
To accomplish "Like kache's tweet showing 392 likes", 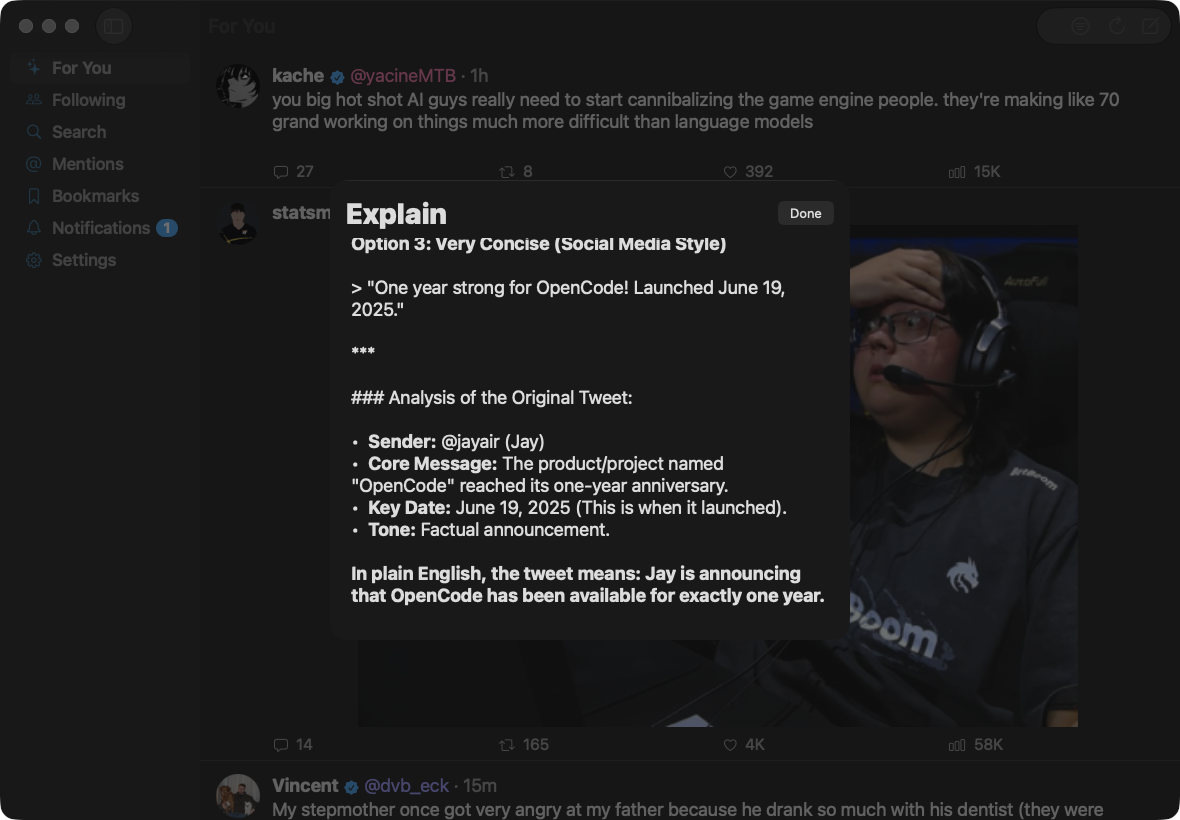I will pos(748,172).
